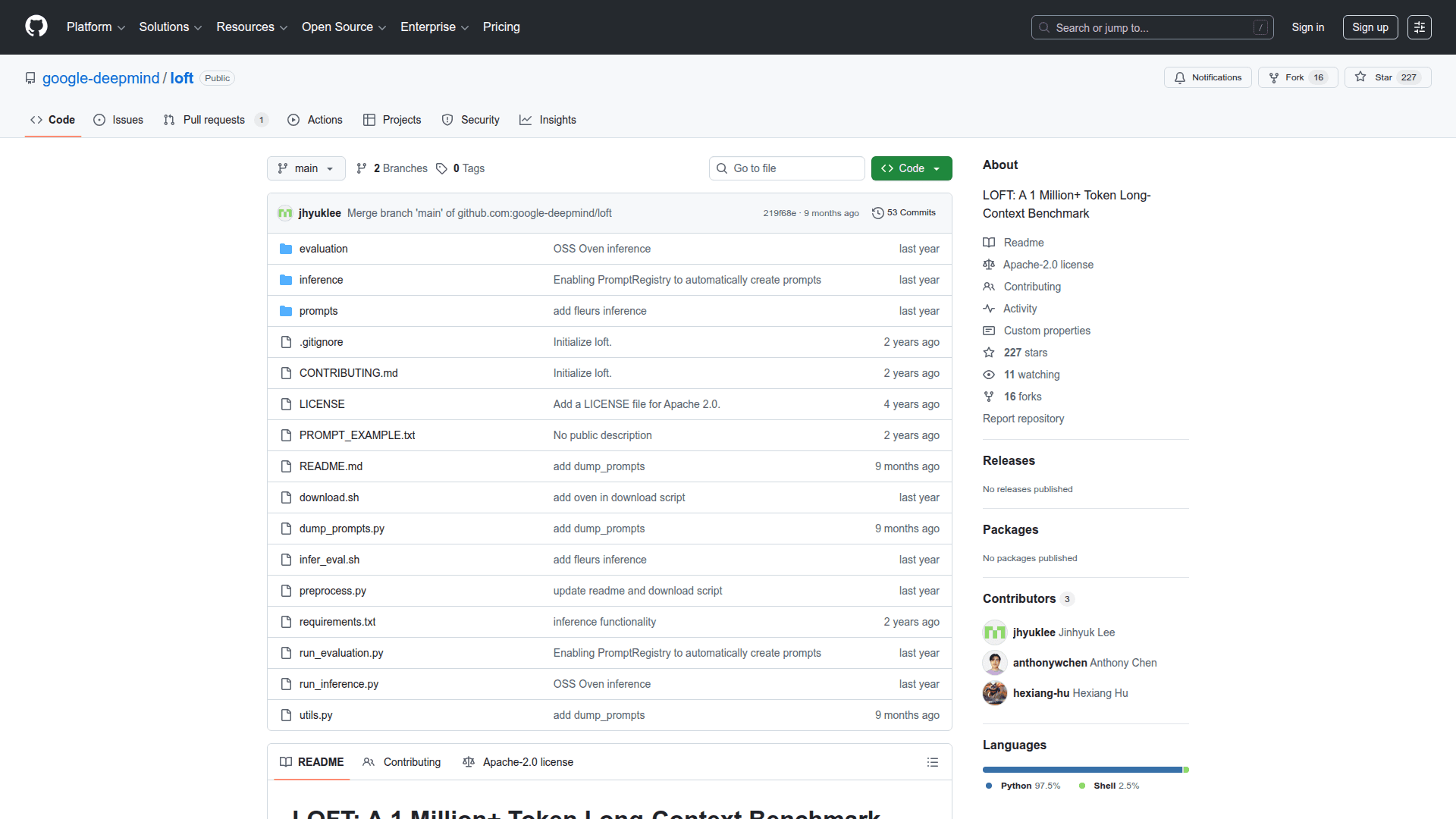Click the Sign up button
The image size is (1456, 819).
1370,27
